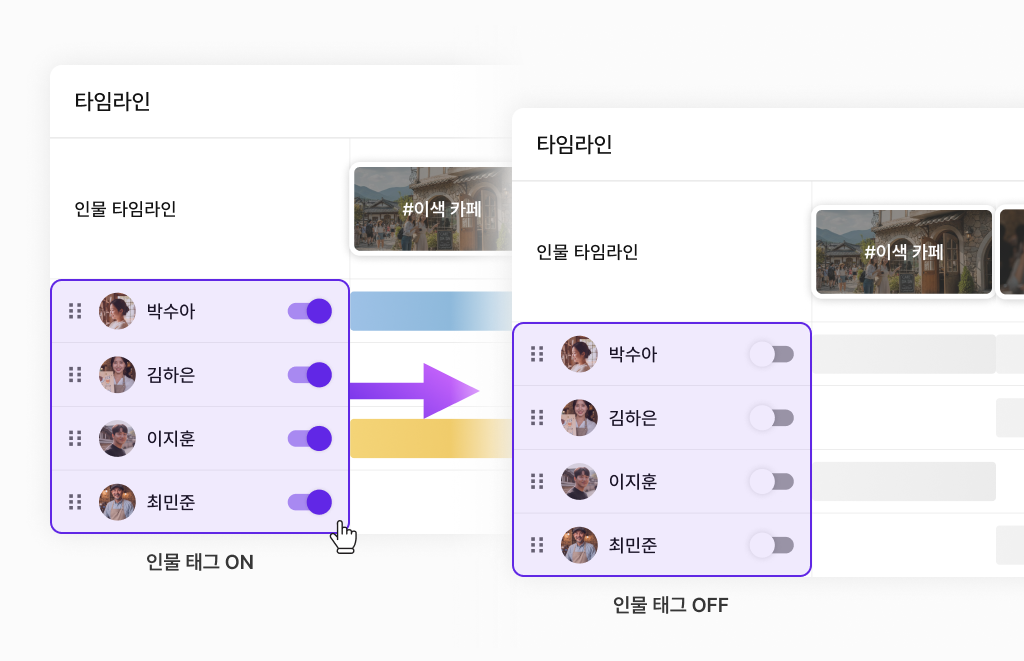Click drag handle beside 김하은 in ON panel
Image resolution: width=1024 pixels, height=661 pixels.
[x=75, y=375]
